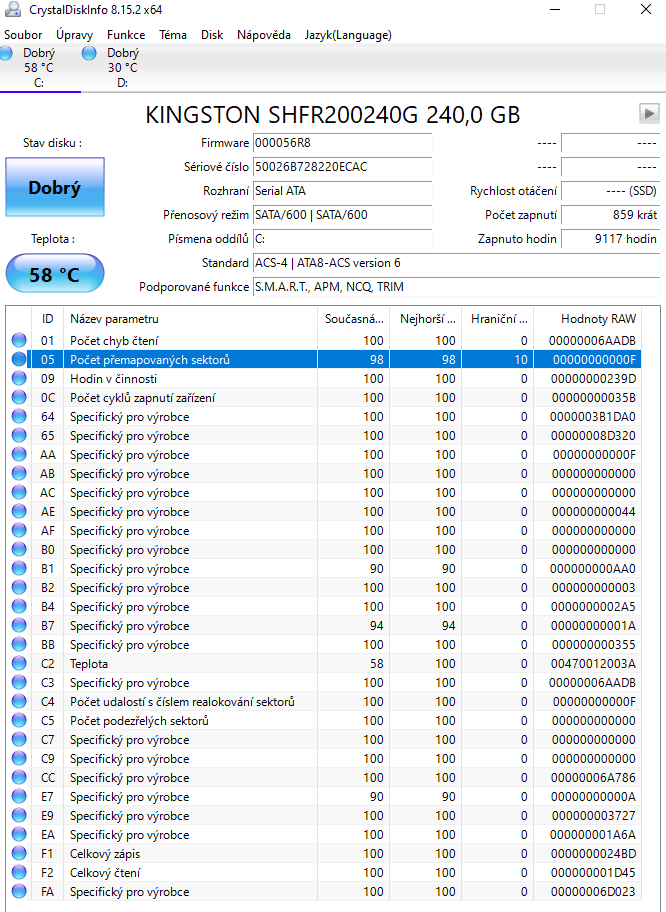Viewport: 666px width, 912px height.
Task: Click status orb for attribute AE
Action: (19, 511)
